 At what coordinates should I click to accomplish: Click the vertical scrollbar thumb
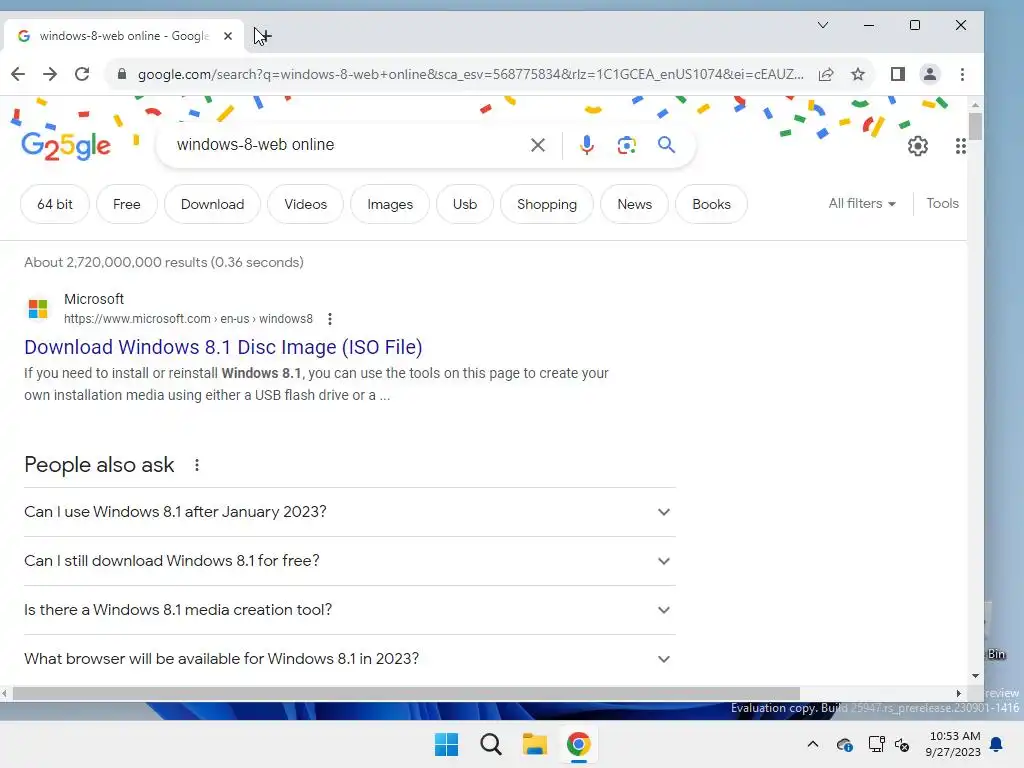[x=975, y=127]
